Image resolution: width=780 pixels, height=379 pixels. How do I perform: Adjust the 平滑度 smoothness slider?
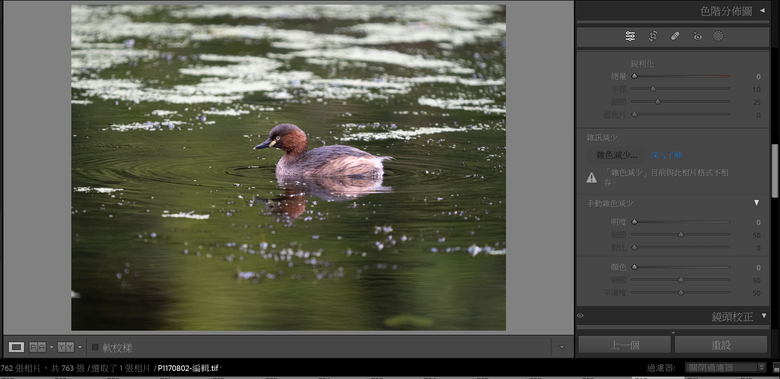[x=681, y=292]
